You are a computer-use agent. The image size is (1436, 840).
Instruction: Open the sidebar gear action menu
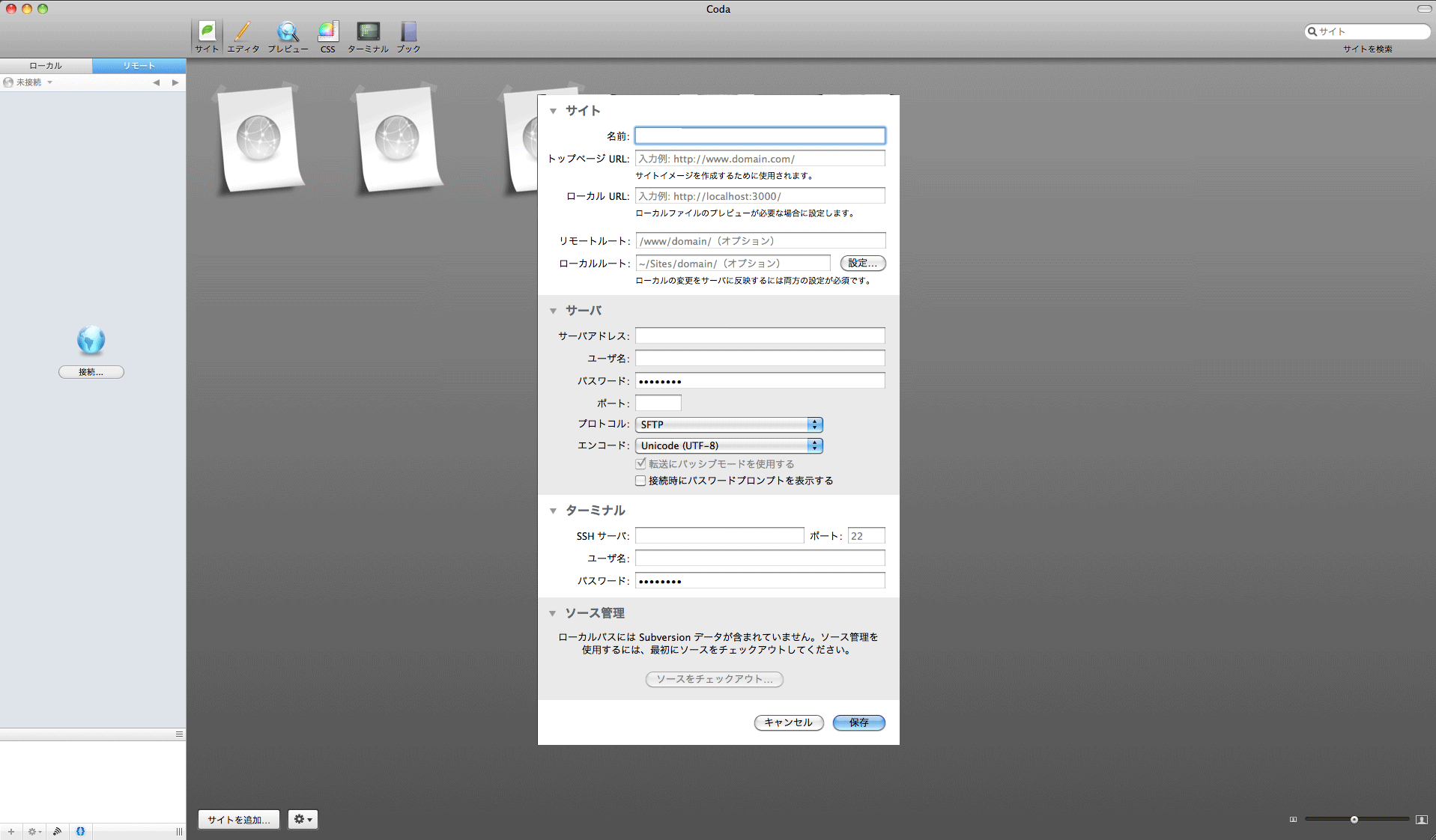(34, 831)
